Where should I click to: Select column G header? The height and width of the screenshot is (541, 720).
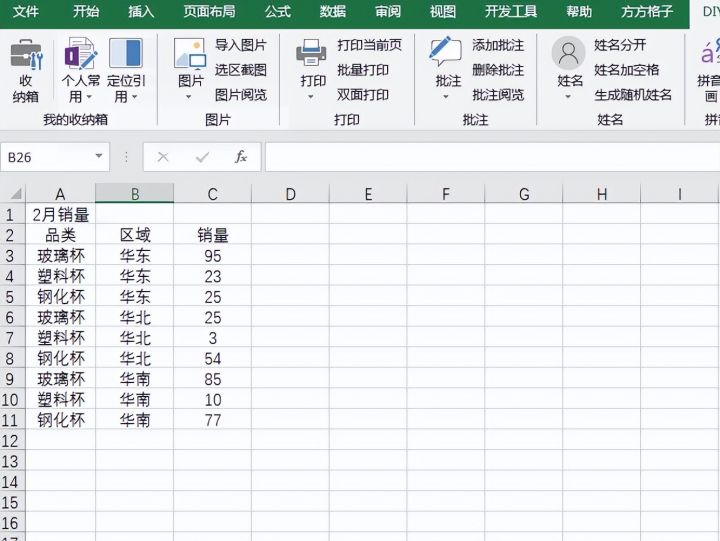[x=524, y=194]
